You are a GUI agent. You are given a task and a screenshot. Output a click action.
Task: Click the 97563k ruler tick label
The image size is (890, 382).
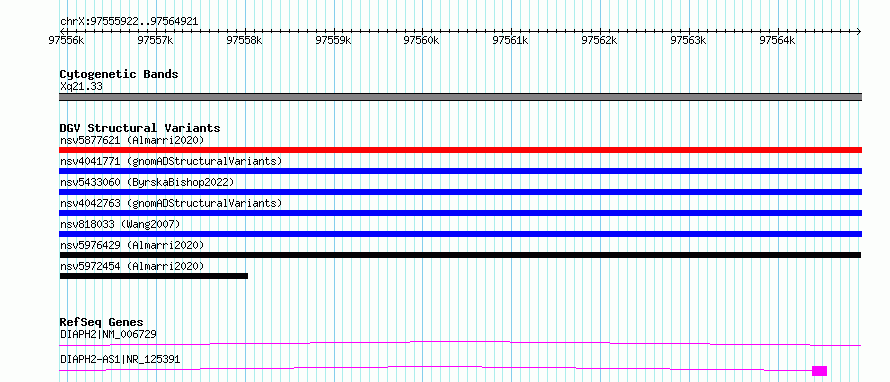click(689, 40)
